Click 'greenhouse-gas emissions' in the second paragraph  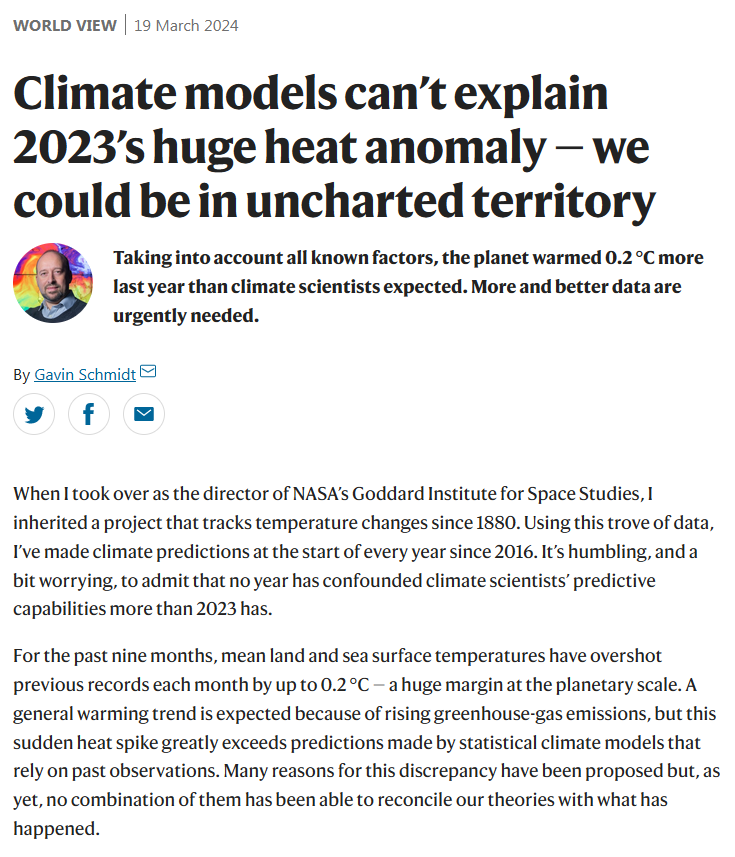[x=530, y=714]
